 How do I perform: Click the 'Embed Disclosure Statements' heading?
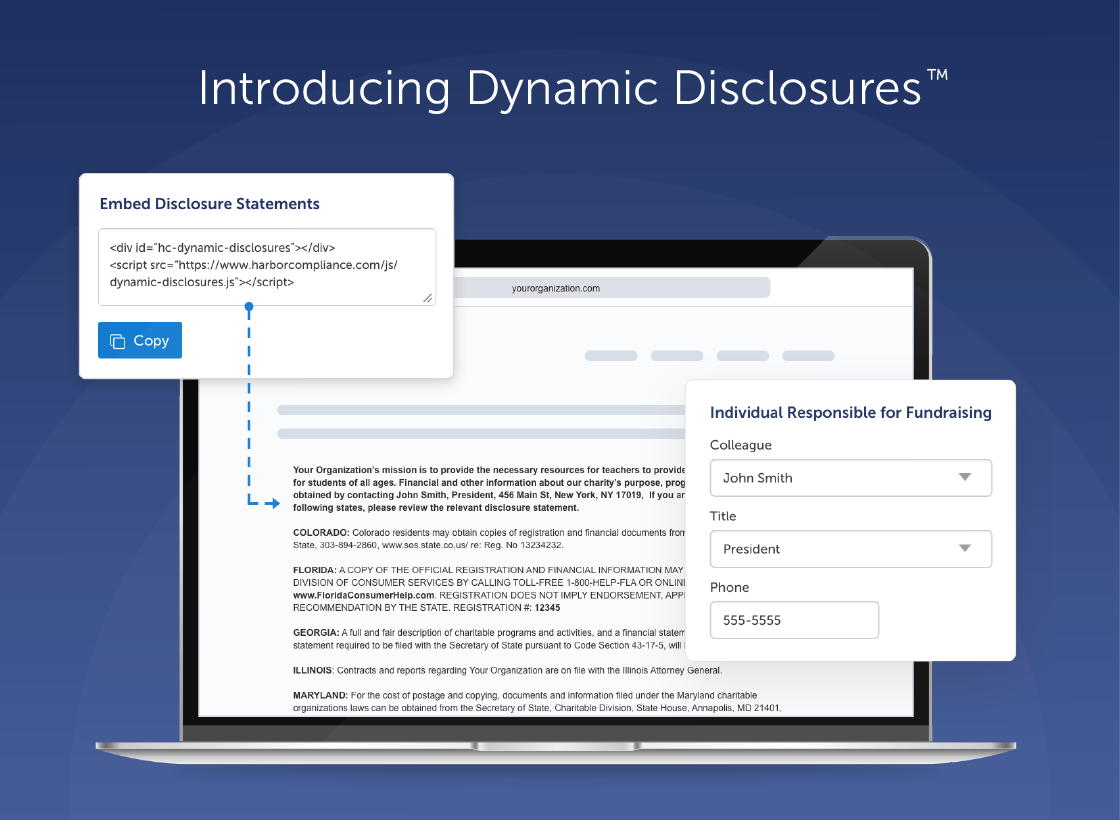click(209, 204)
